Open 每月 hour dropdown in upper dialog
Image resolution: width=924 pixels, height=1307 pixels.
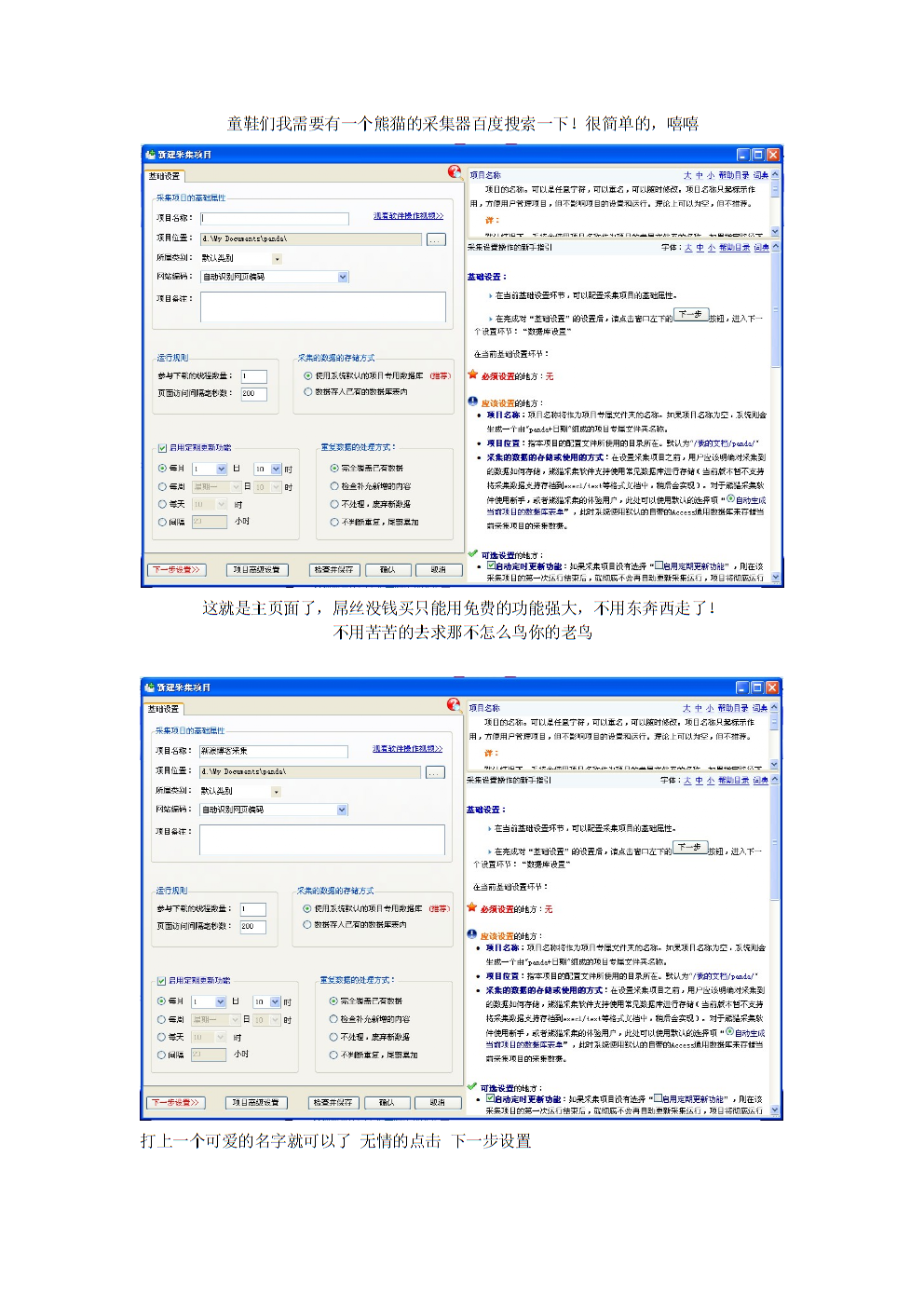[x=276, y=469]
